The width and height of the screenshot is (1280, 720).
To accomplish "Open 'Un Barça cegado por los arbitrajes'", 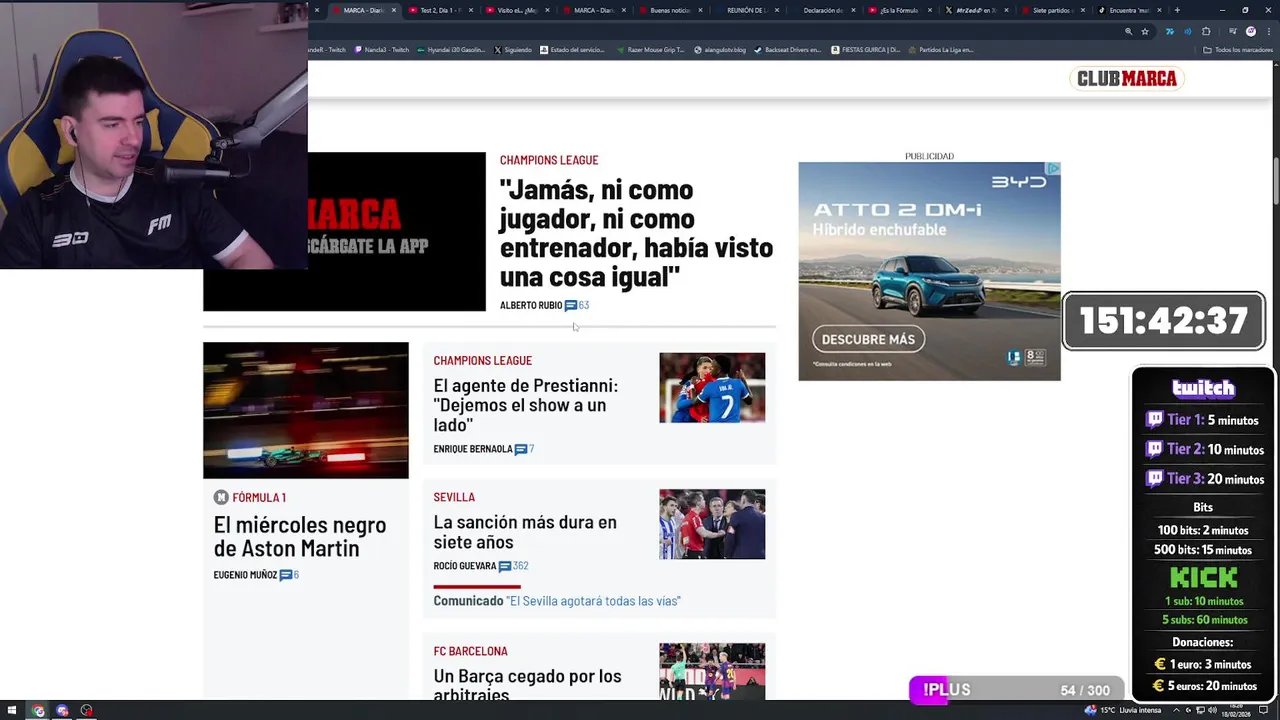I will point(527,685).
